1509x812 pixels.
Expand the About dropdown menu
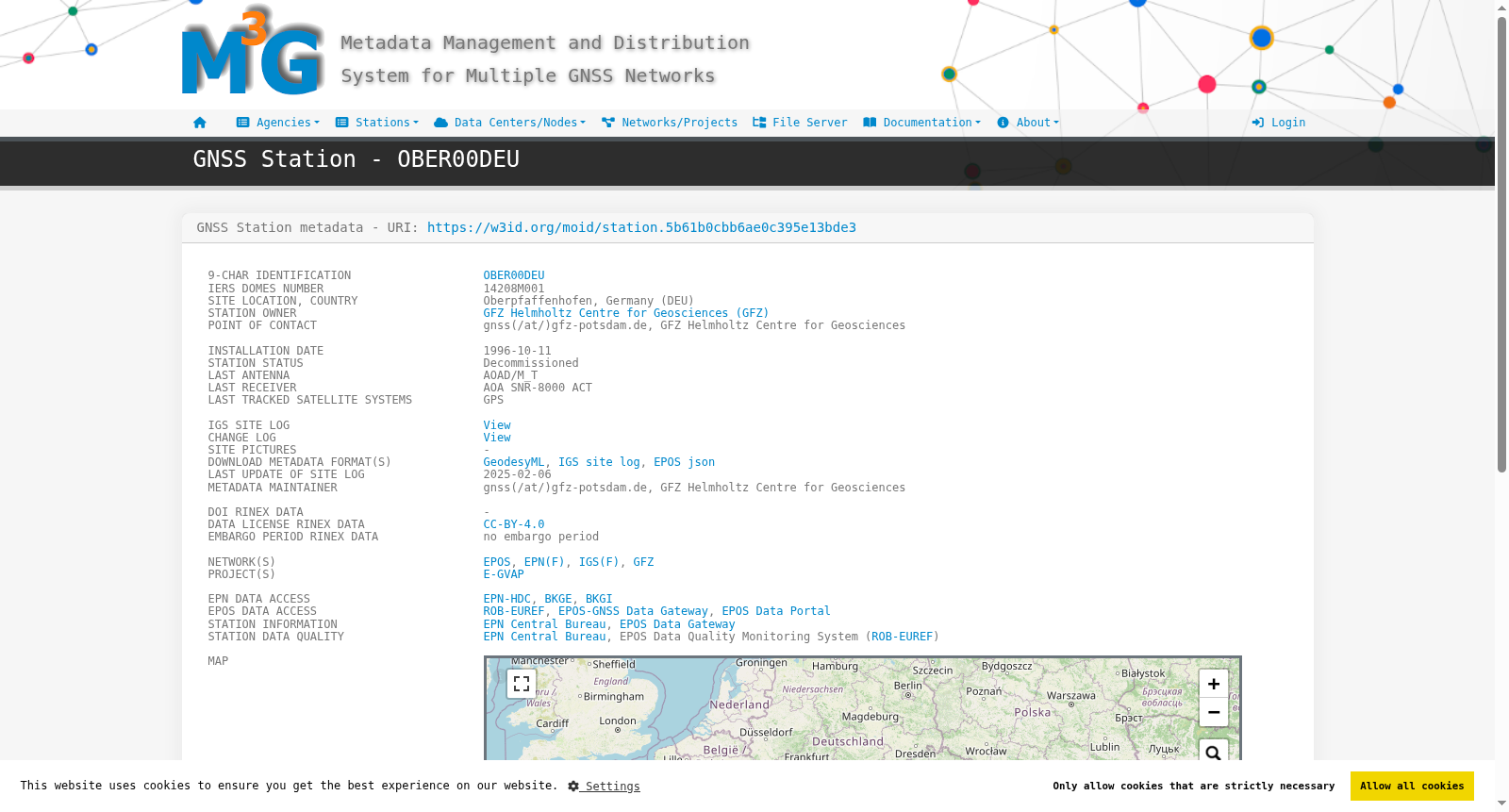[x=1028, y=123]
